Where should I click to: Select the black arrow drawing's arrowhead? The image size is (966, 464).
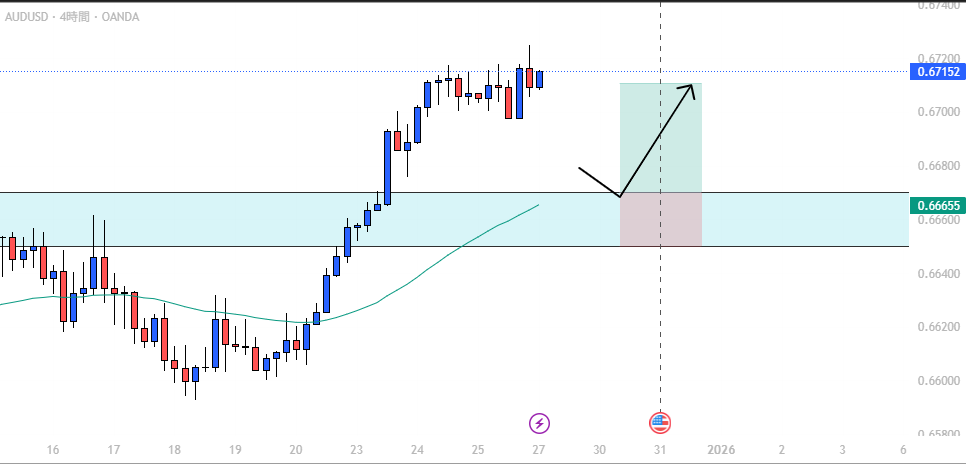tap(689, 89)
